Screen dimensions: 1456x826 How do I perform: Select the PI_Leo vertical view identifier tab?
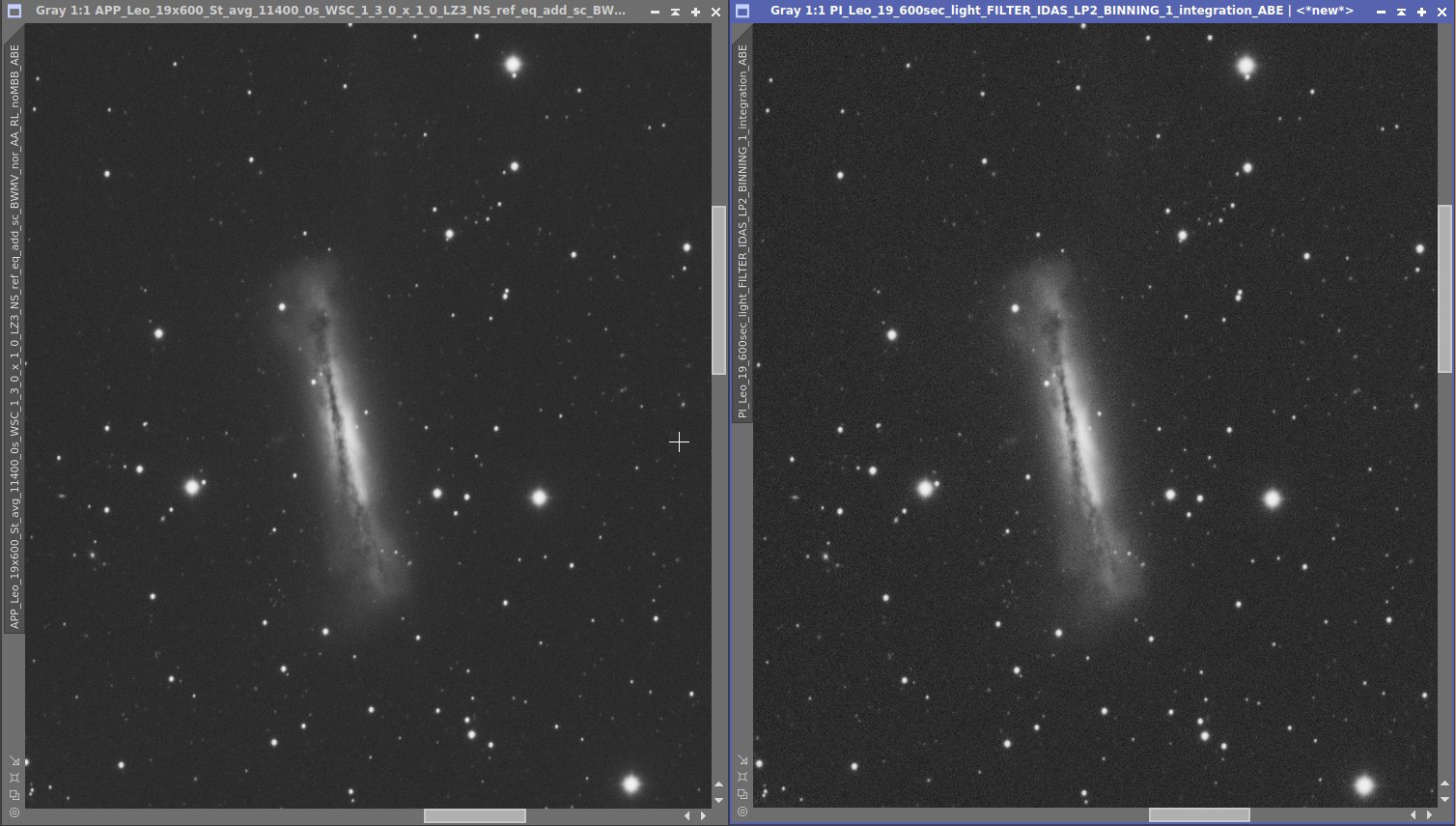point(742,231)
